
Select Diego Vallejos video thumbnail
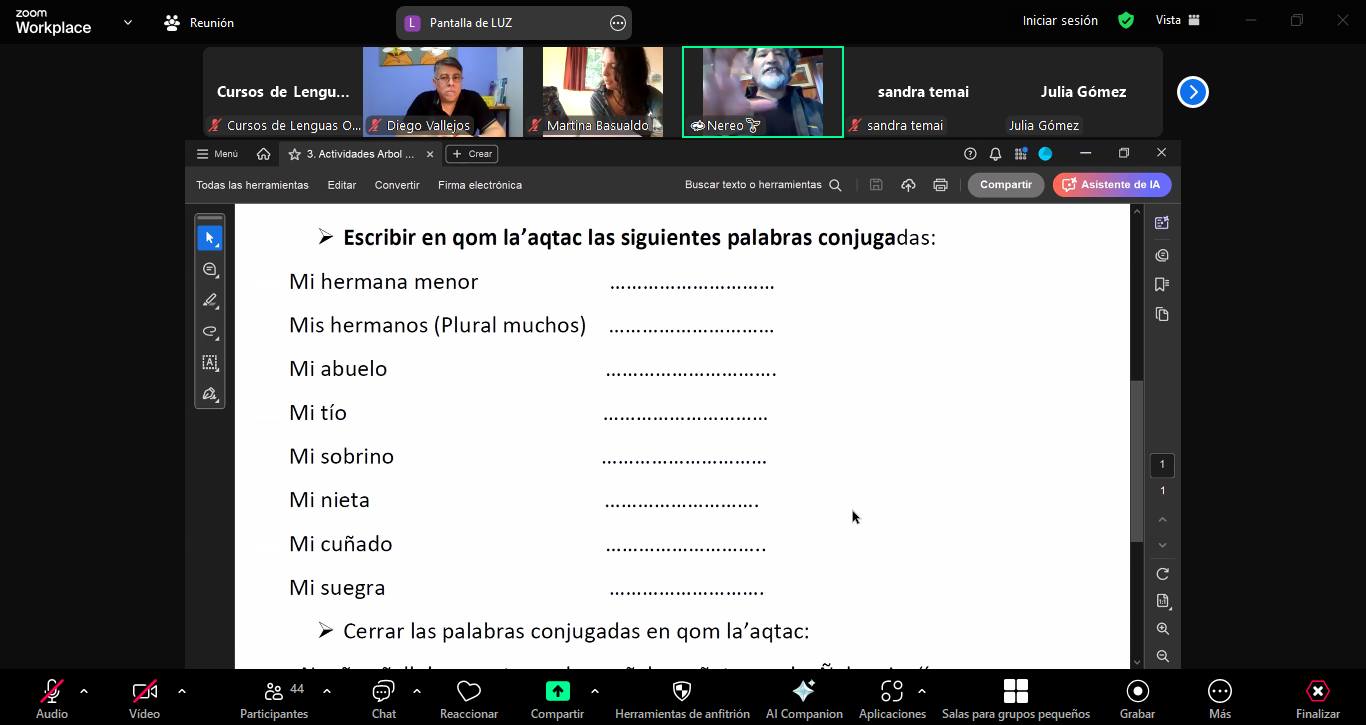pyautogui.click(x=442, y=91)
